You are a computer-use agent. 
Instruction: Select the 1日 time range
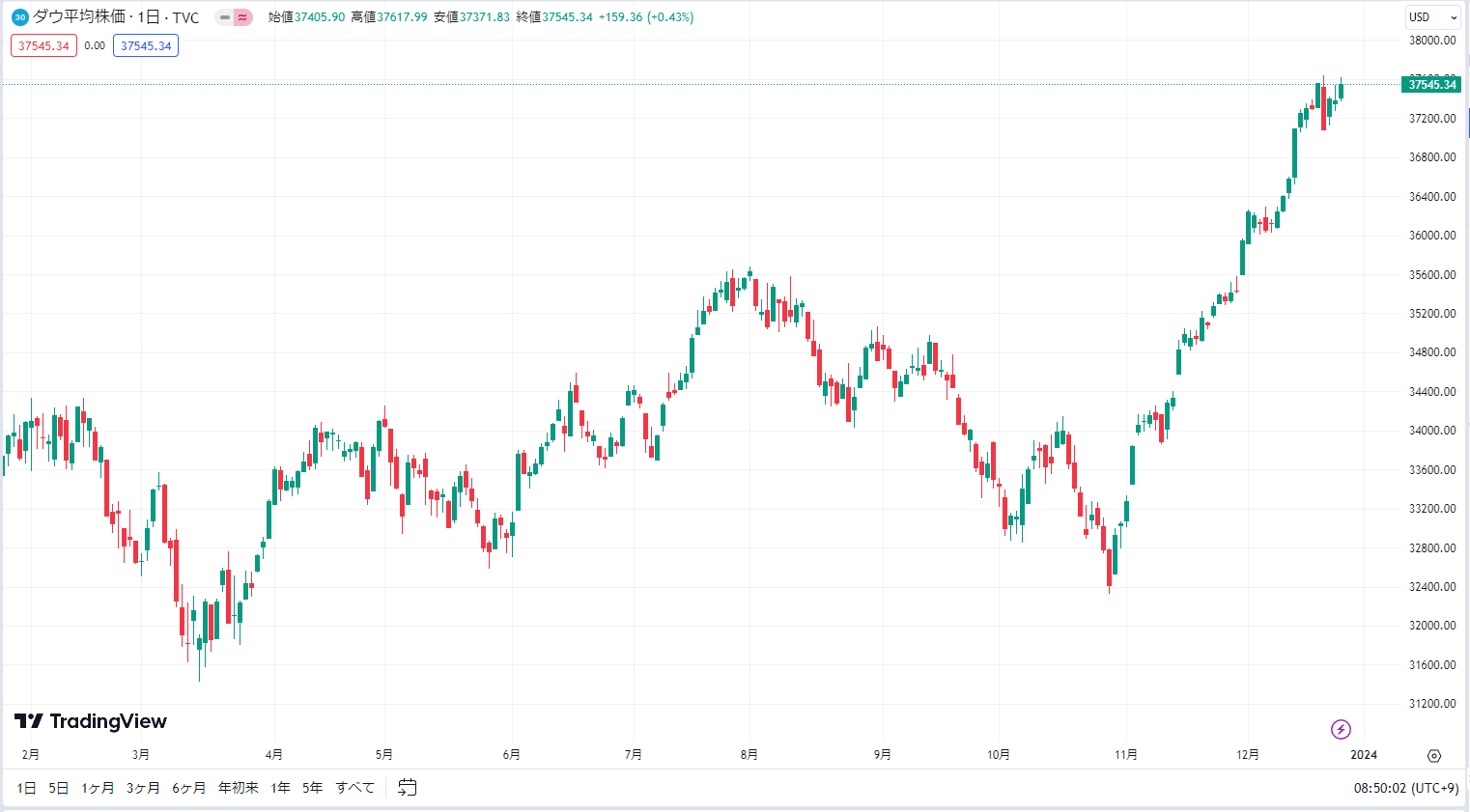pyautogui.click(x=27, y=788)
